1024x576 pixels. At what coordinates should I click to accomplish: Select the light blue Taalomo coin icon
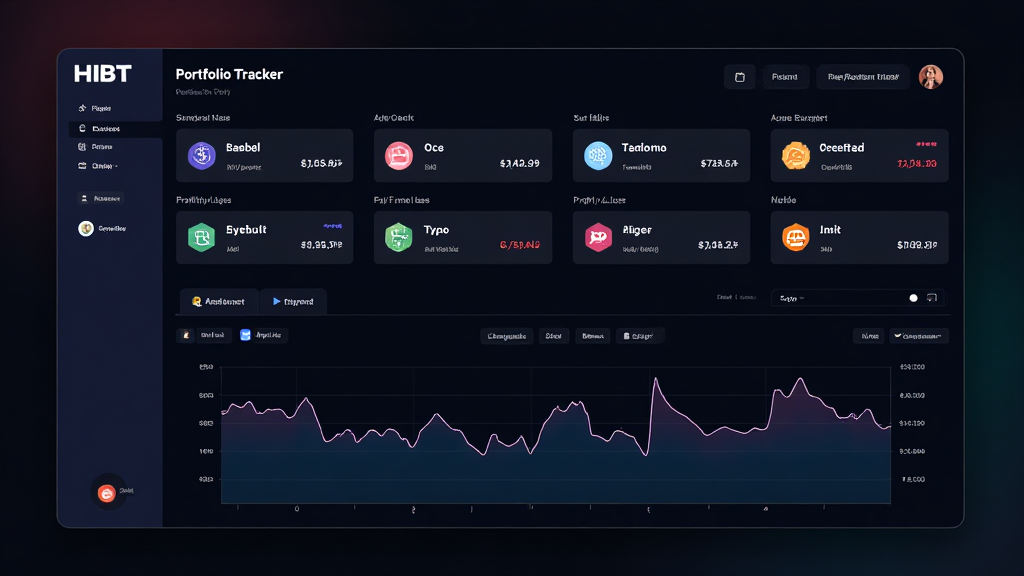(597, 155)
